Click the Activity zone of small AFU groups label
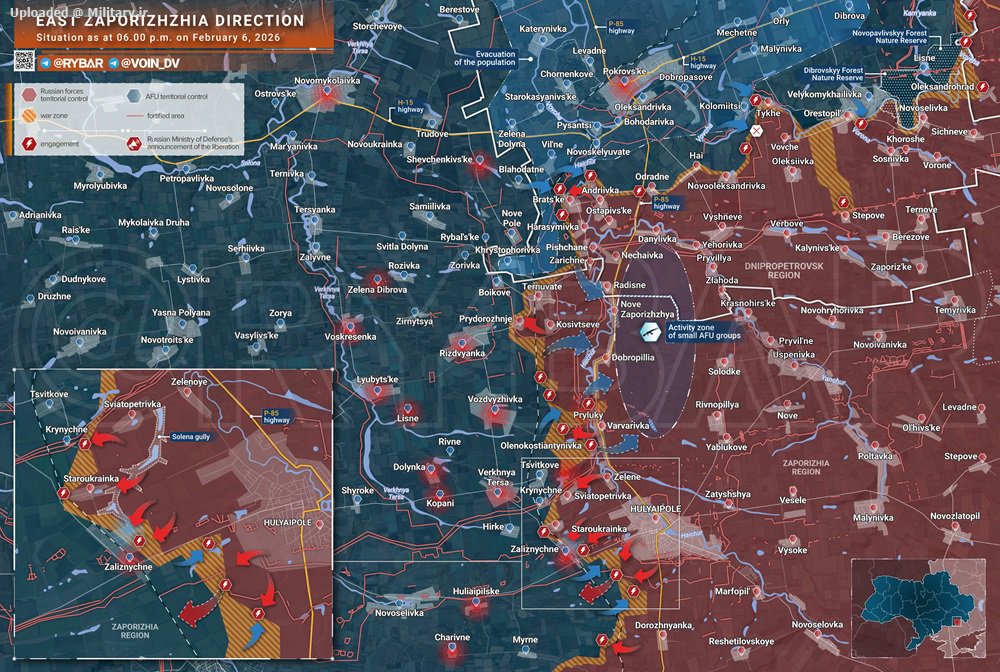Viewport: 1000px width, 672px height. click(x=704, y=331)
